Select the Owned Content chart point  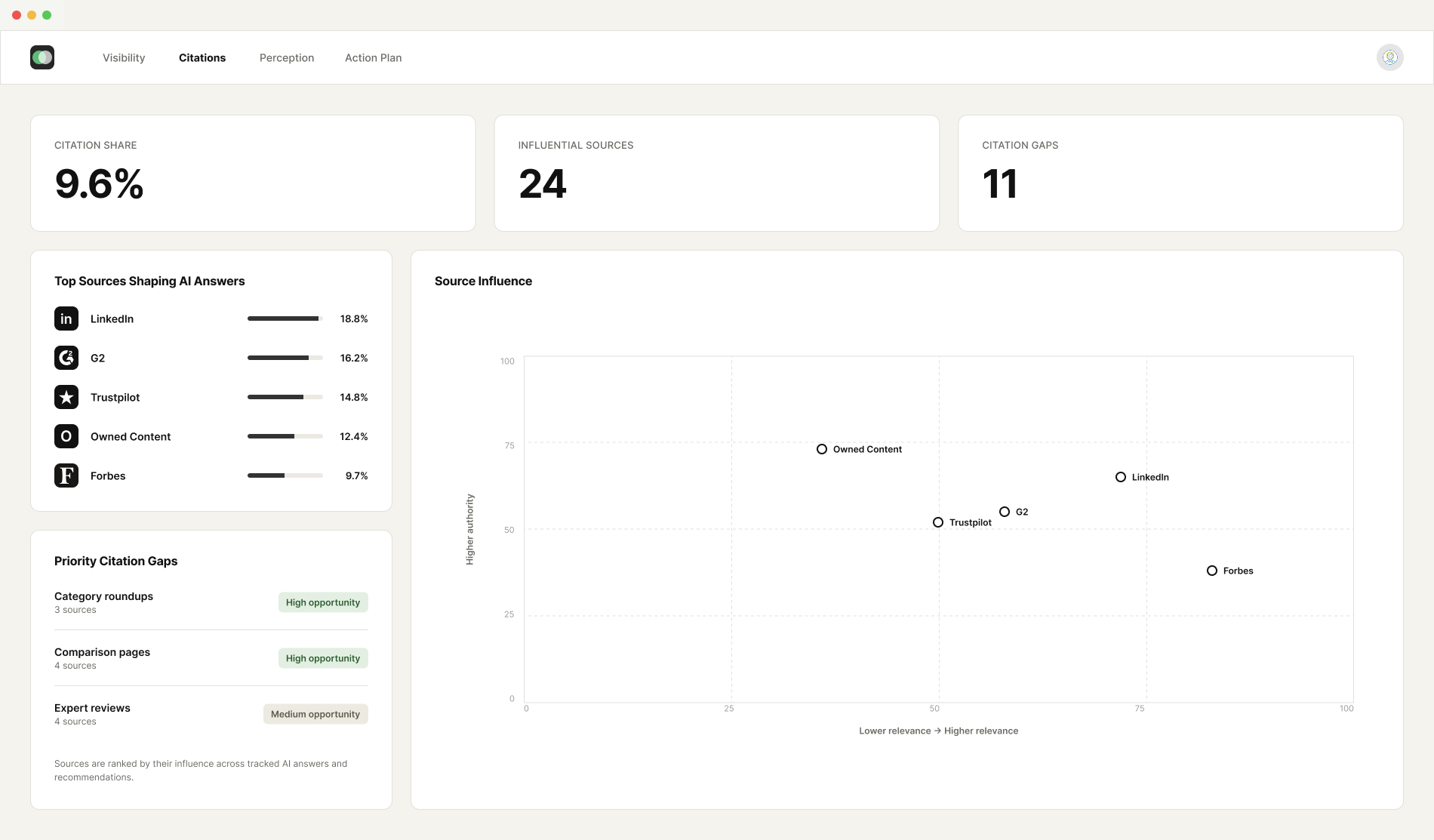[x=822, y=449]
